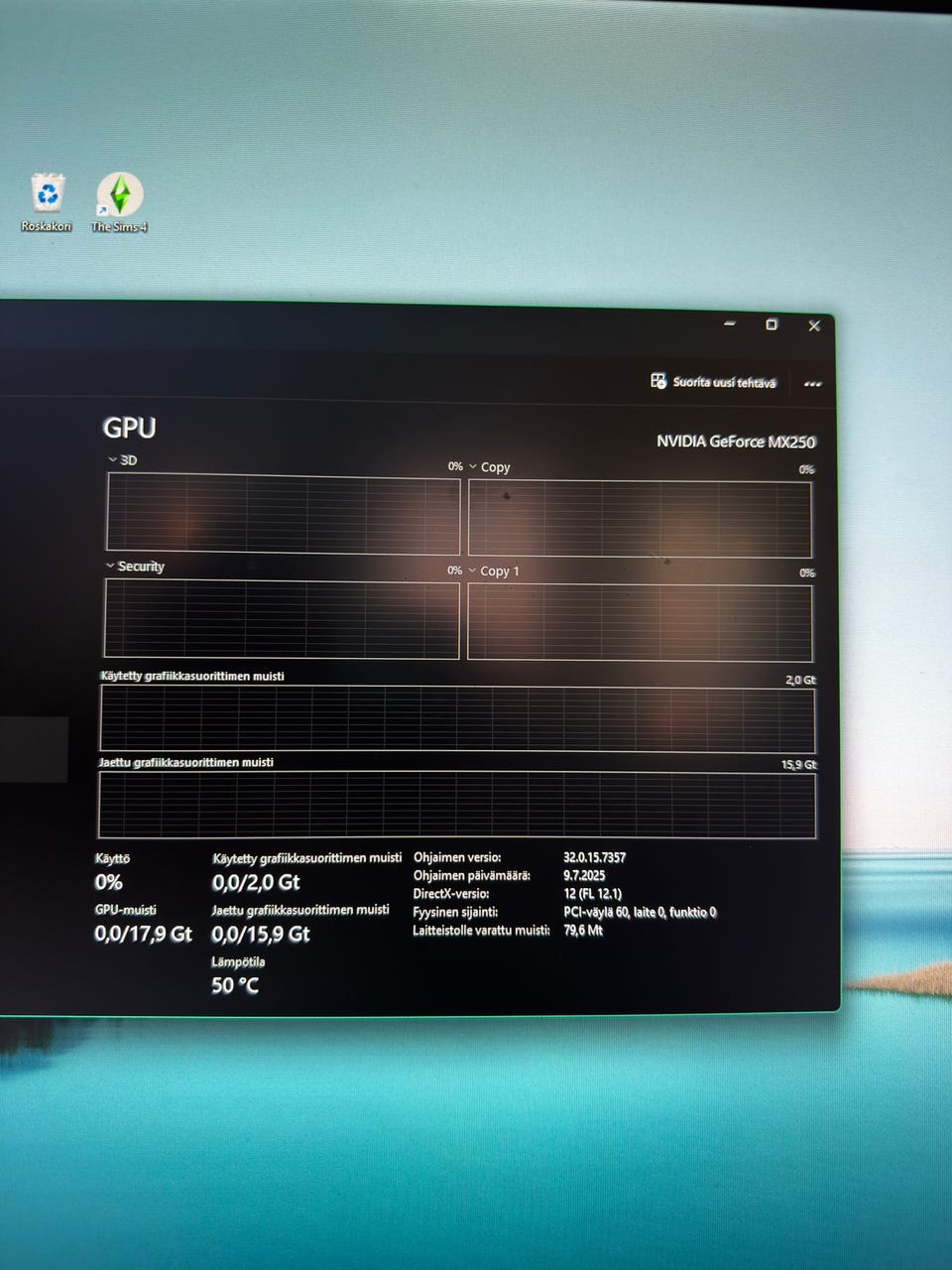Click the 0,0/17,9 Gt GPU-muisti value
952x1270 pixels.
(x=143, y=934)
